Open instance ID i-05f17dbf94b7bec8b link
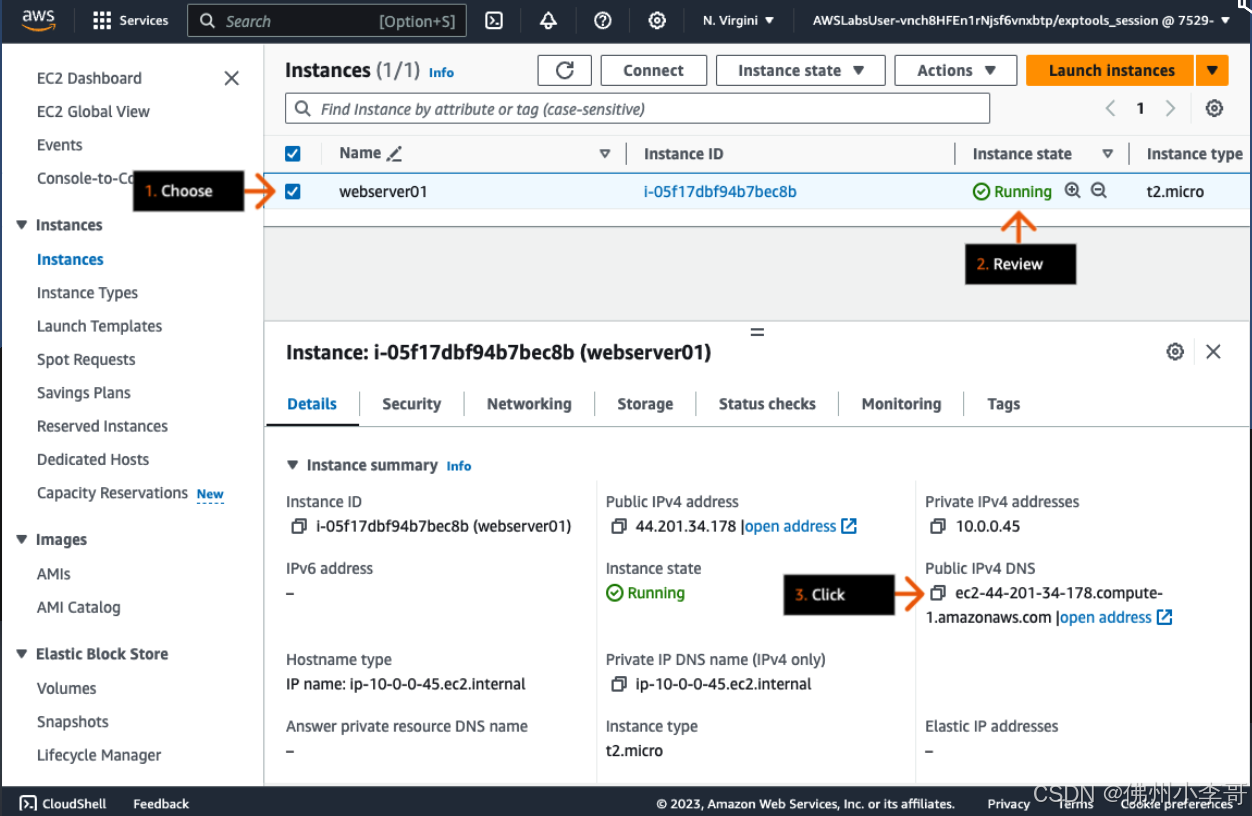The image size is (1252, 816). [x=720, y=191]
